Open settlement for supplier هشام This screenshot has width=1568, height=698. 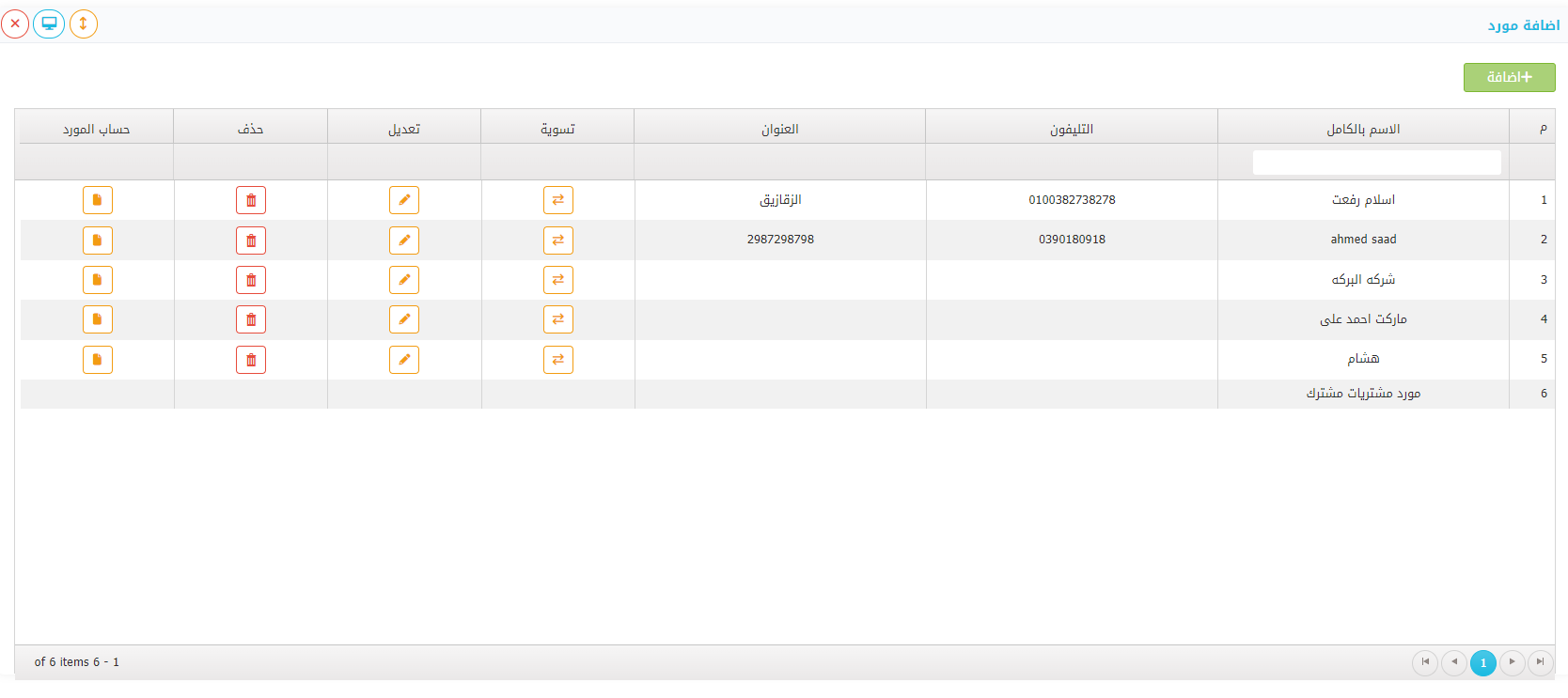(x=557, y=360)
